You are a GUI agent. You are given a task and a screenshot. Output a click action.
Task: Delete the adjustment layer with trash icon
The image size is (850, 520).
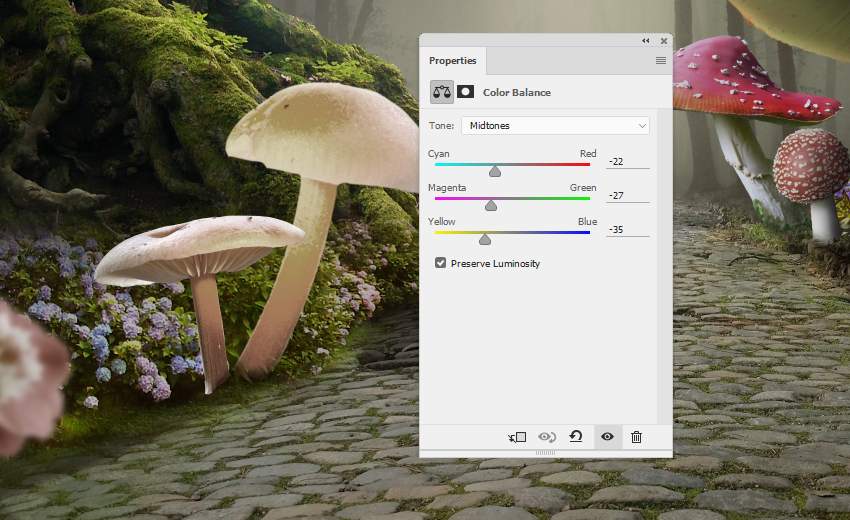pos(636,436)
